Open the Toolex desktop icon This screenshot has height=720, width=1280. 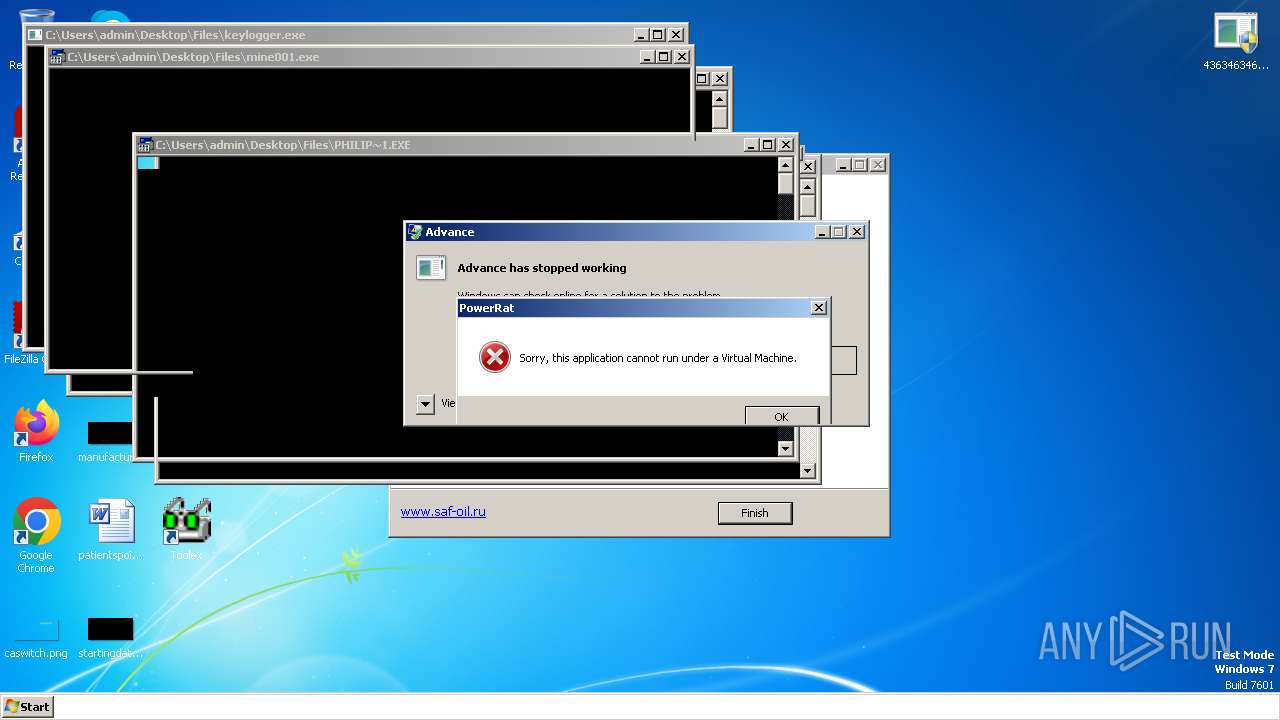point(186,529)
